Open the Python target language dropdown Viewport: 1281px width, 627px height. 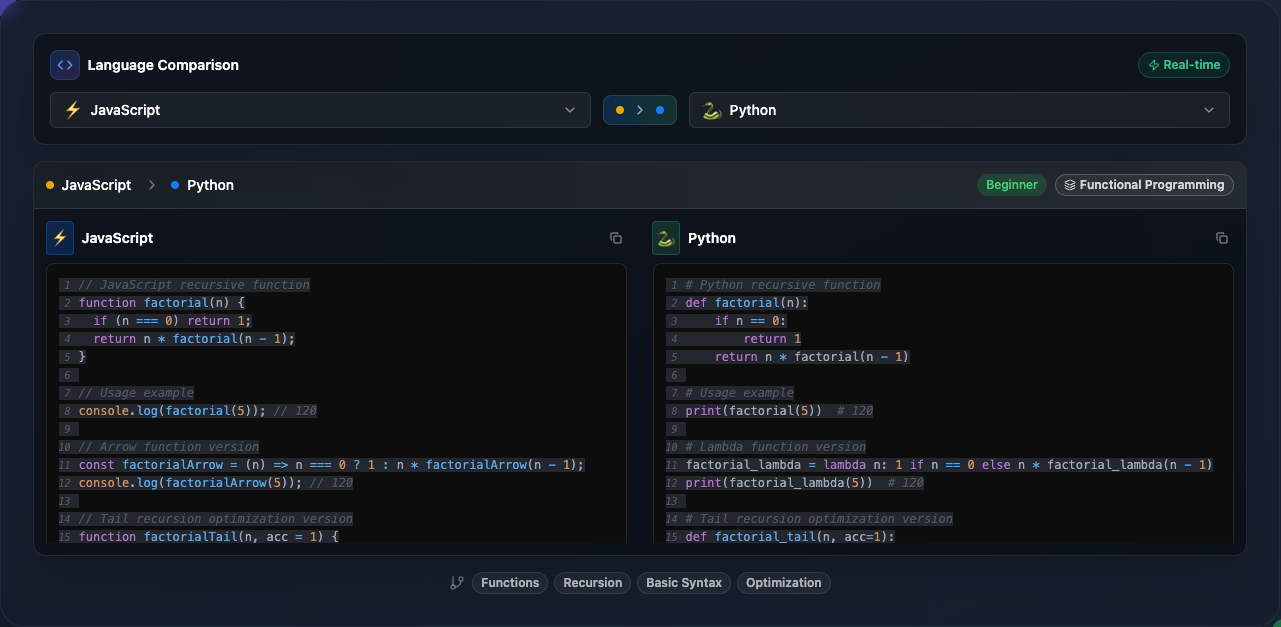959,110
